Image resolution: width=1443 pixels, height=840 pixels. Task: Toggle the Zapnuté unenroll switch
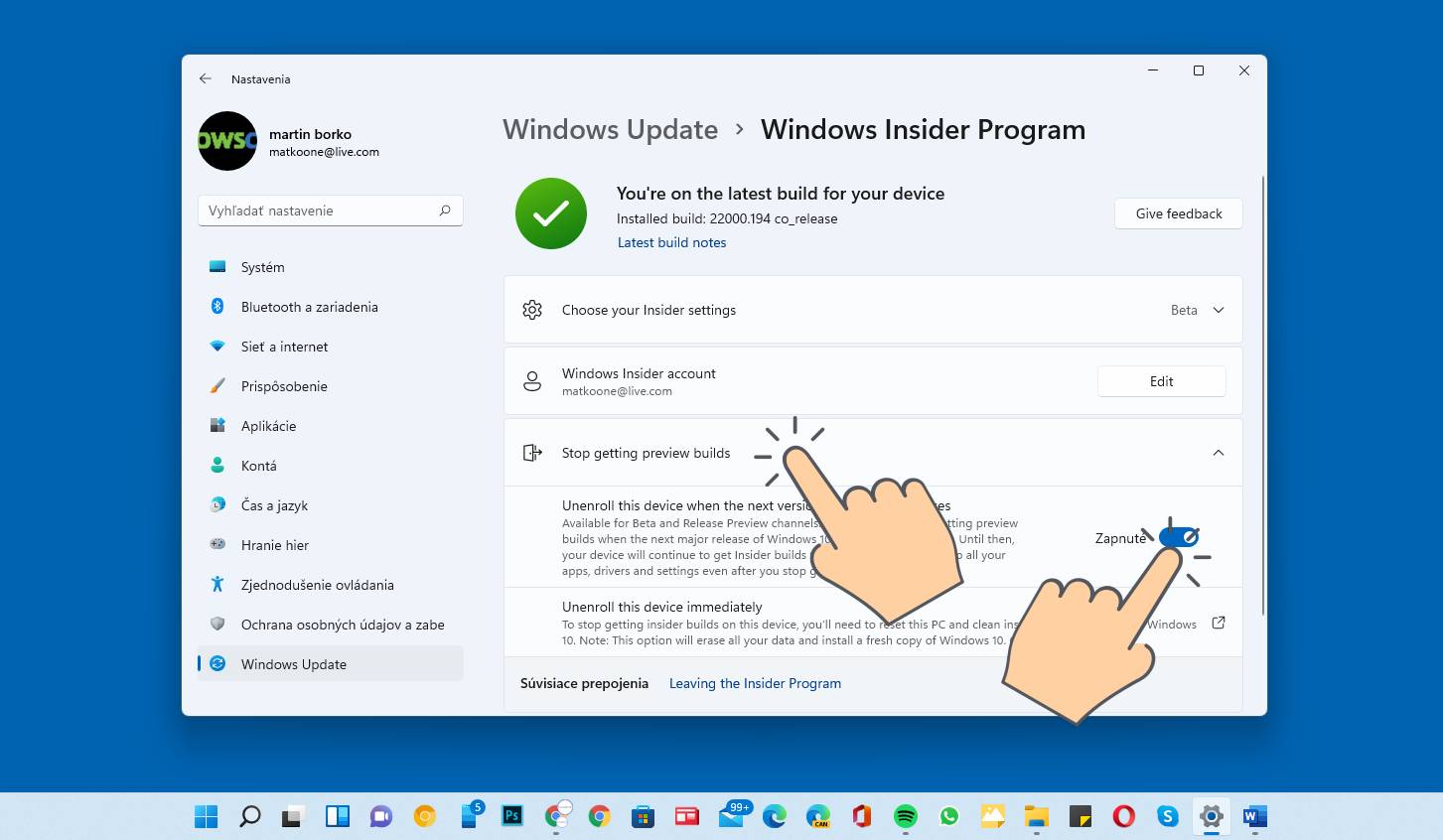[1179, 537]
